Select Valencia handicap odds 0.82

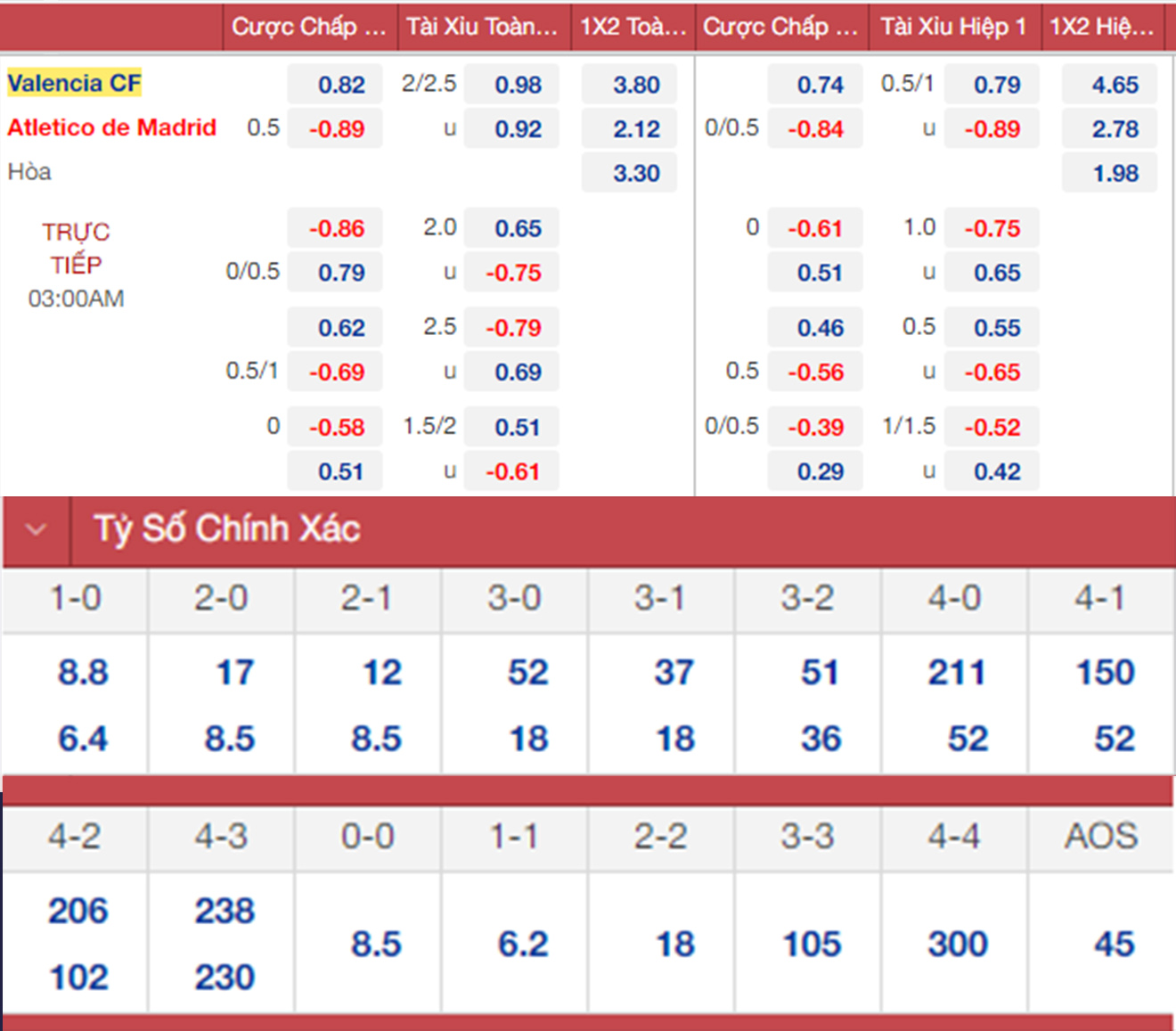tap(340, 85)
